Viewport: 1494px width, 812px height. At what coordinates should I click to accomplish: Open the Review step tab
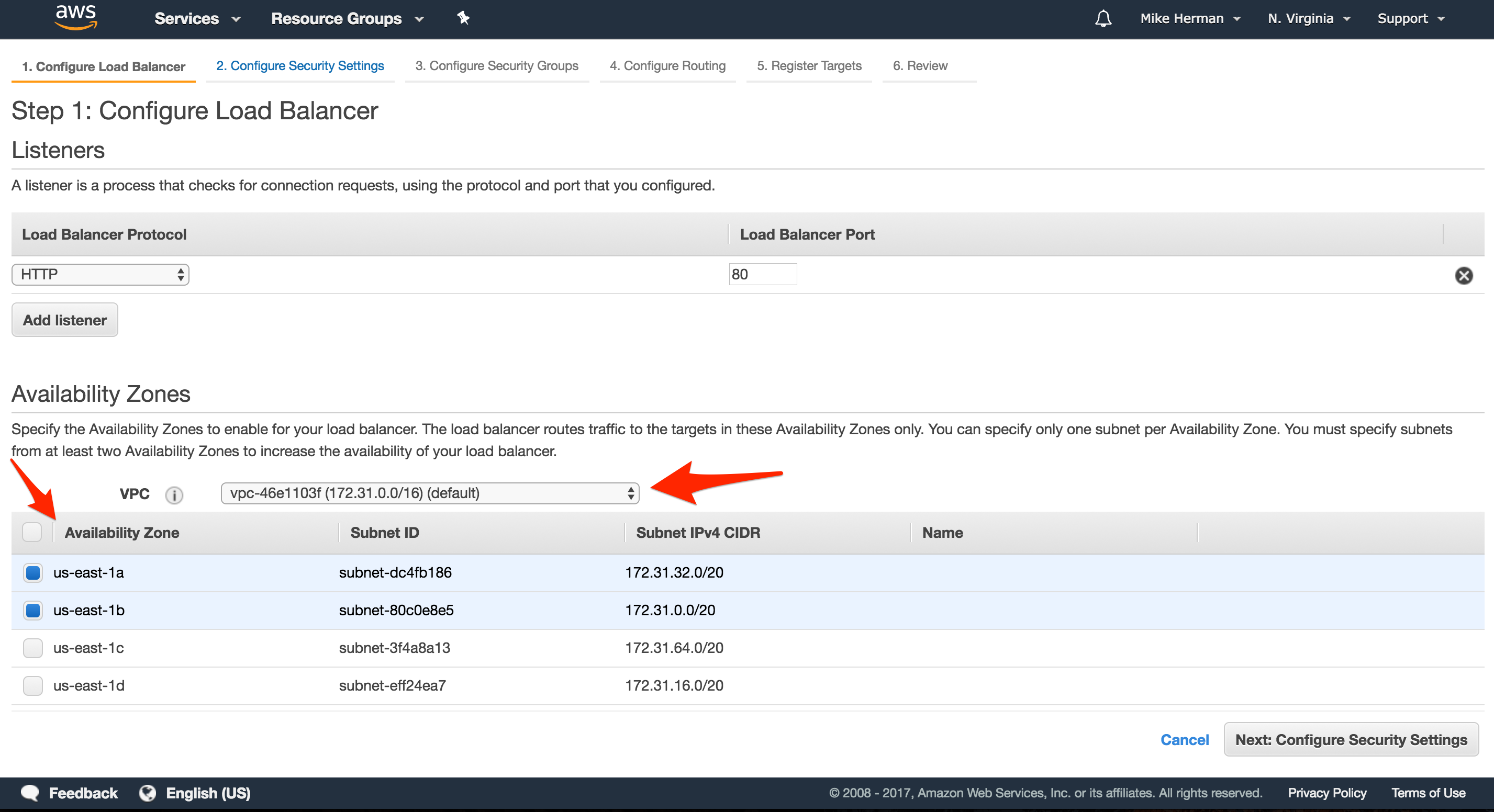(x=920, y=65)
